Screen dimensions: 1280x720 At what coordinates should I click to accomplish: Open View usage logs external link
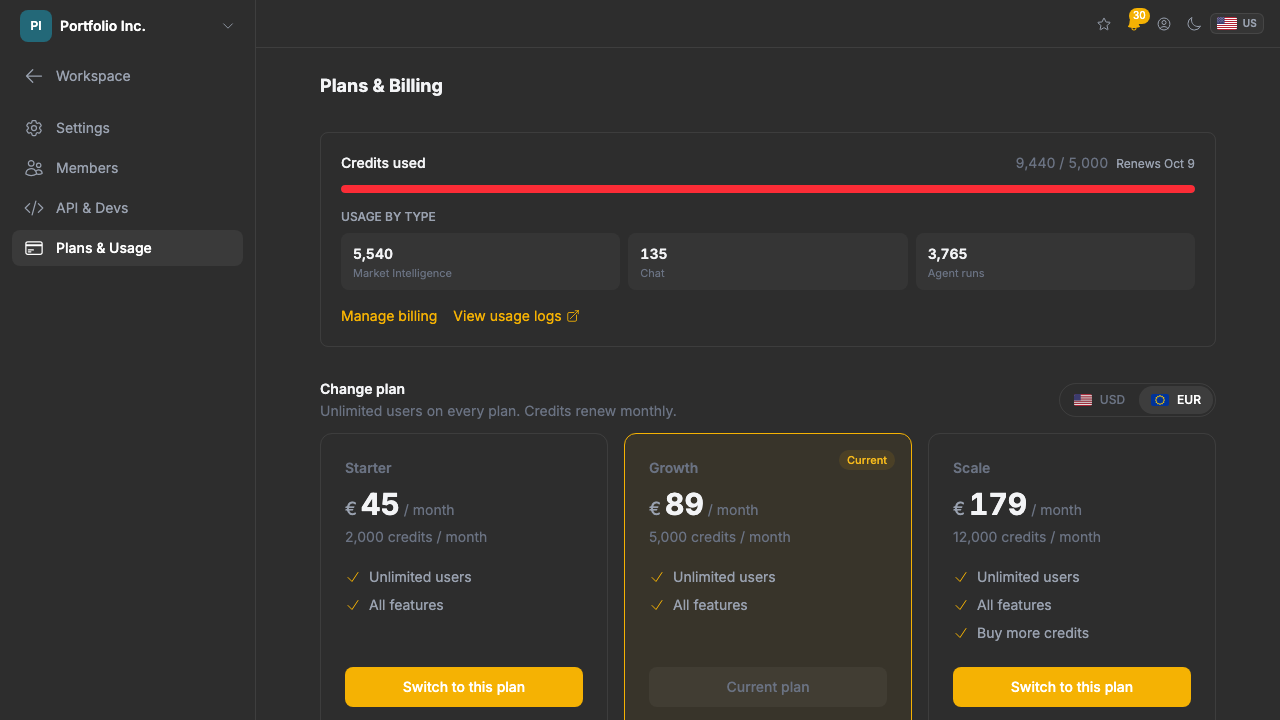[x=516, y=316]
